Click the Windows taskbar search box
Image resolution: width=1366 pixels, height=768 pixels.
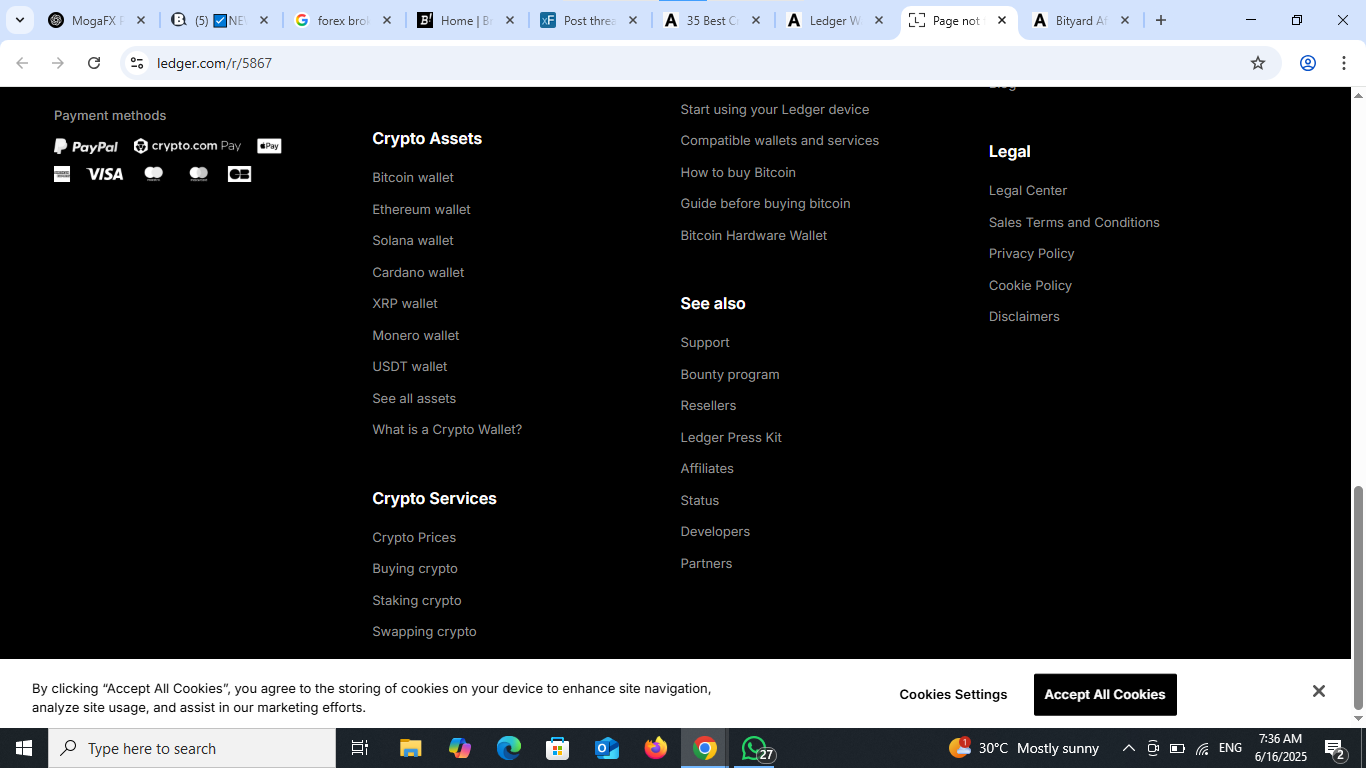tap(192, 748)
